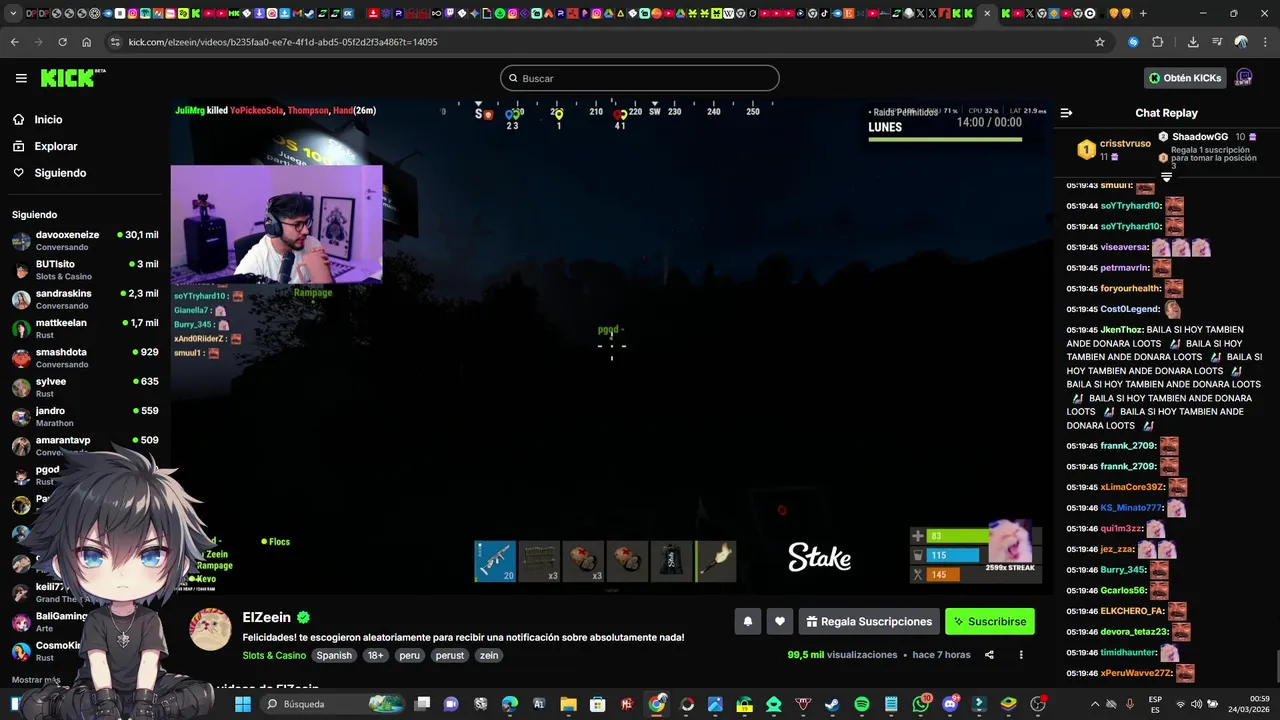This screenshot has width=1280, height=720.
Task: Open Discord from the taskbar
Action: [950, 704]
